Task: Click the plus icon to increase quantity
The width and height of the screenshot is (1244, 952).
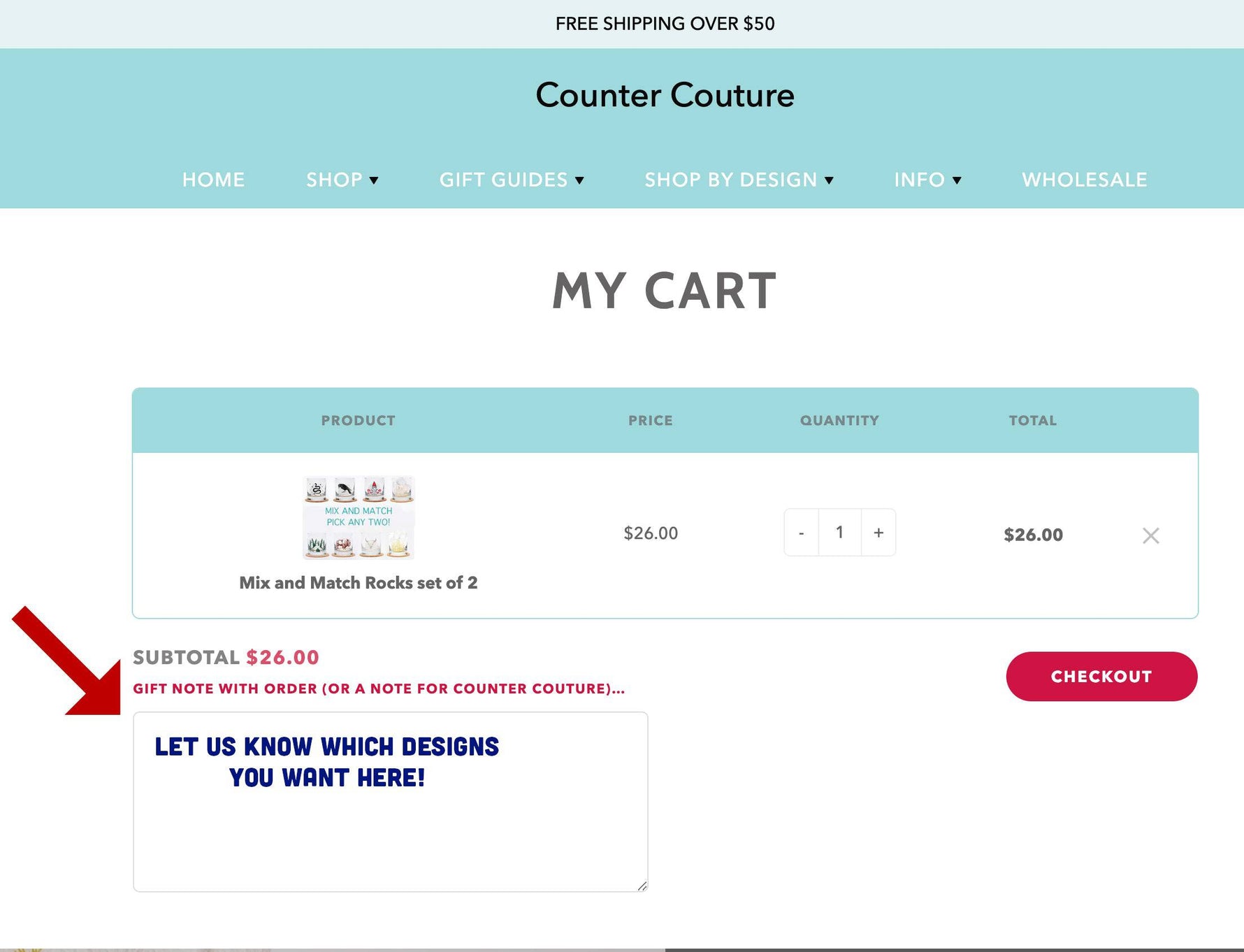Action: coord(878,532)
